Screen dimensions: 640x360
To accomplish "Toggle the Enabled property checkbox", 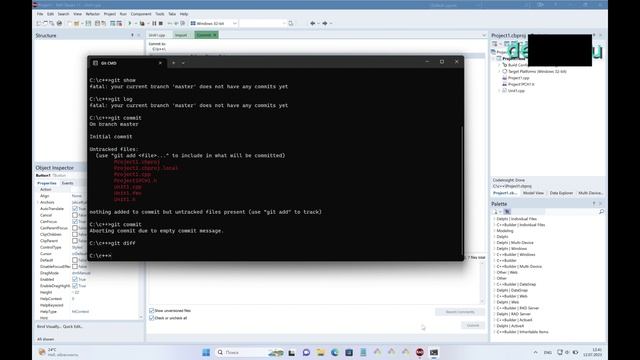I will (75, 279).
